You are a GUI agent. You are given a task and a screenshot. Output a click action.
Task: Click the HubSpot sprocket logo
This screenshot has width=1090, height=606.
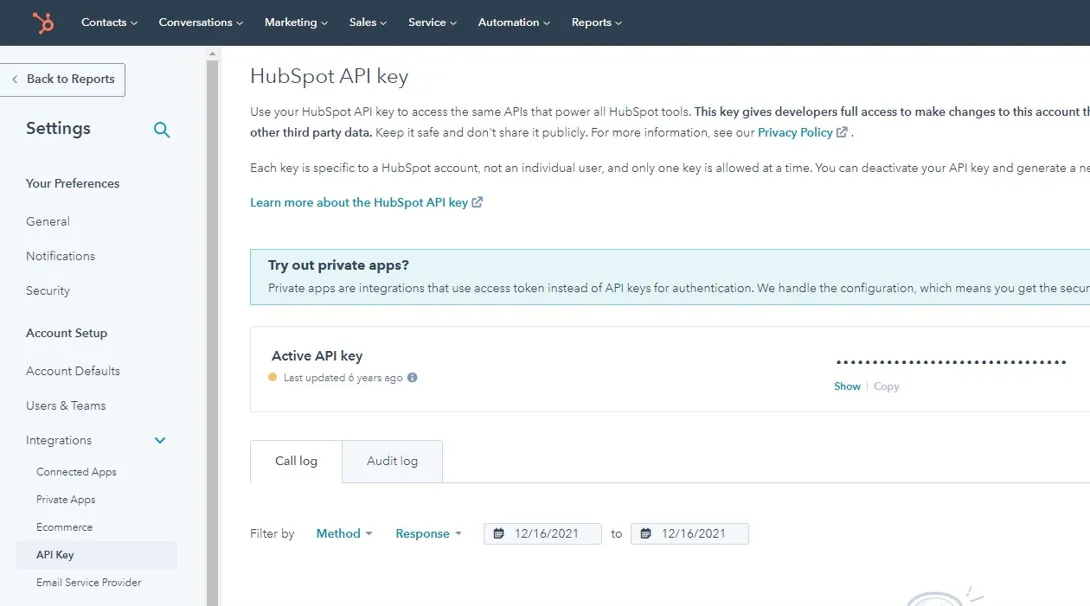point(41,22)
